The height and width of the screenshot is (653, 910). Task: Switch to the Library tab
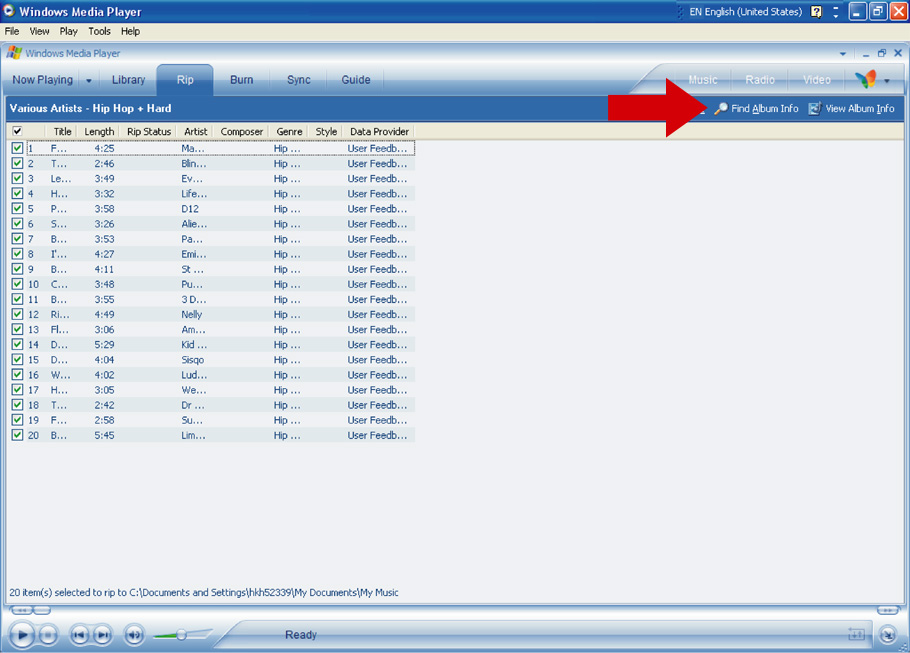click(128, 80)
